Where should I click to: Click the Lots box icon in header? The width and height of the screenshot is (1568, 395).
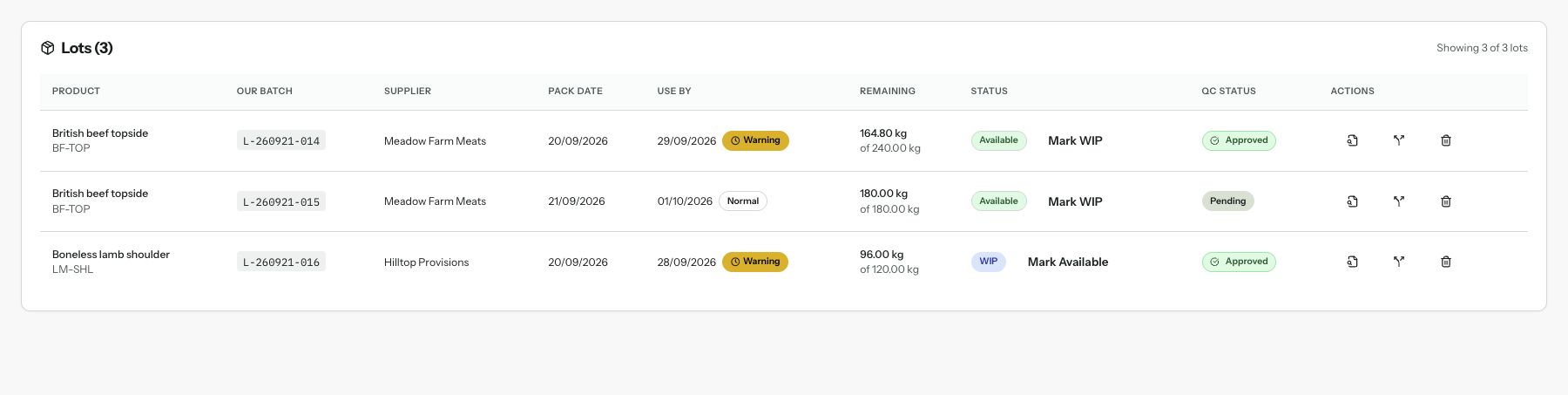(48, 48)
